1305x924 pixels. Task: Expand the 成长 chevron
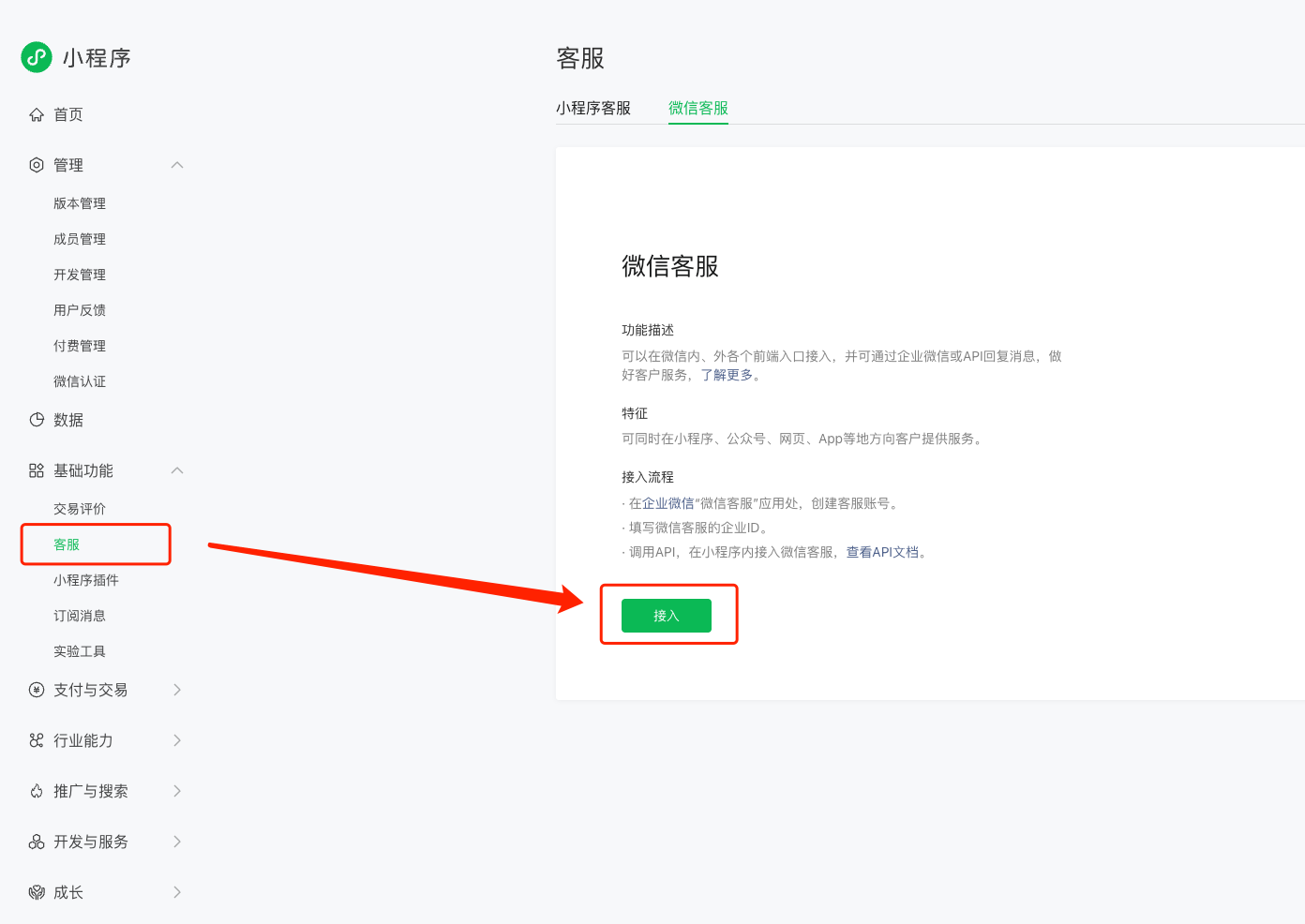[x=177, y=892]
